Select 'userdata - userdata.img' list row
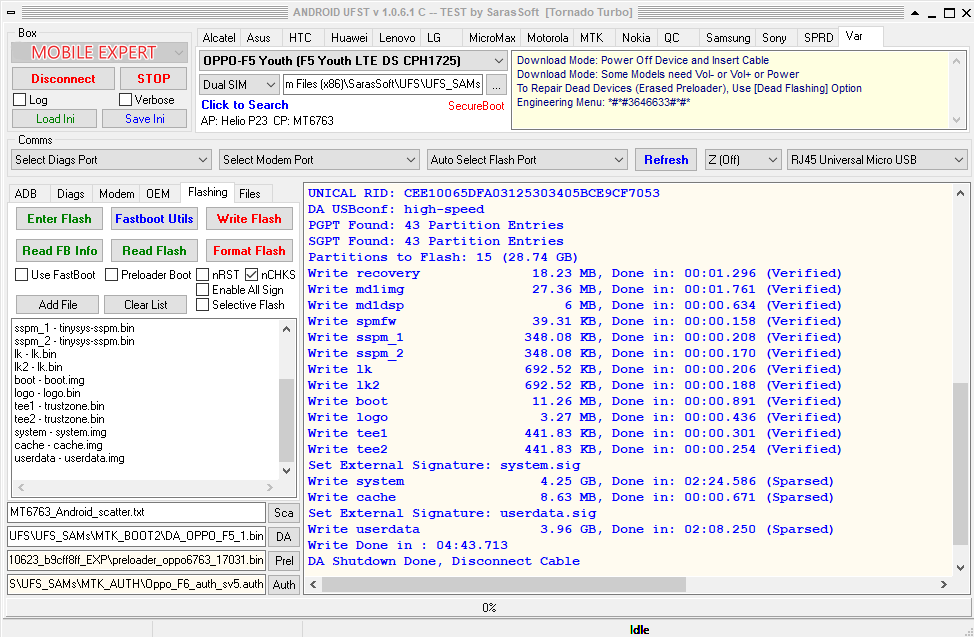 pyautogui.click(x=69, y=458)
